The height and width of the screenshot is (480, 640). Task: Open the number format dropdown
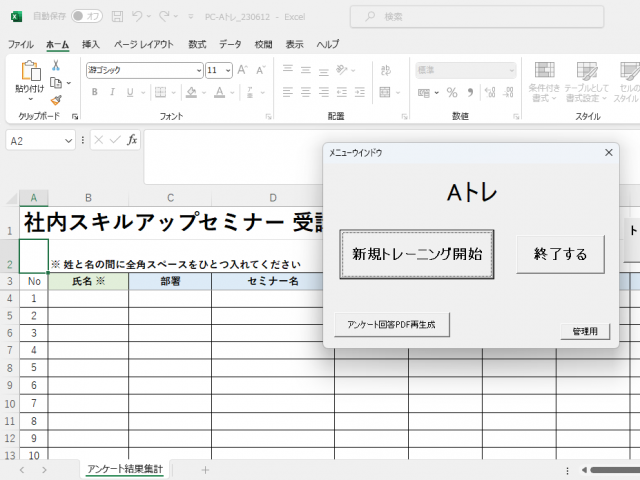pos(511,71)
